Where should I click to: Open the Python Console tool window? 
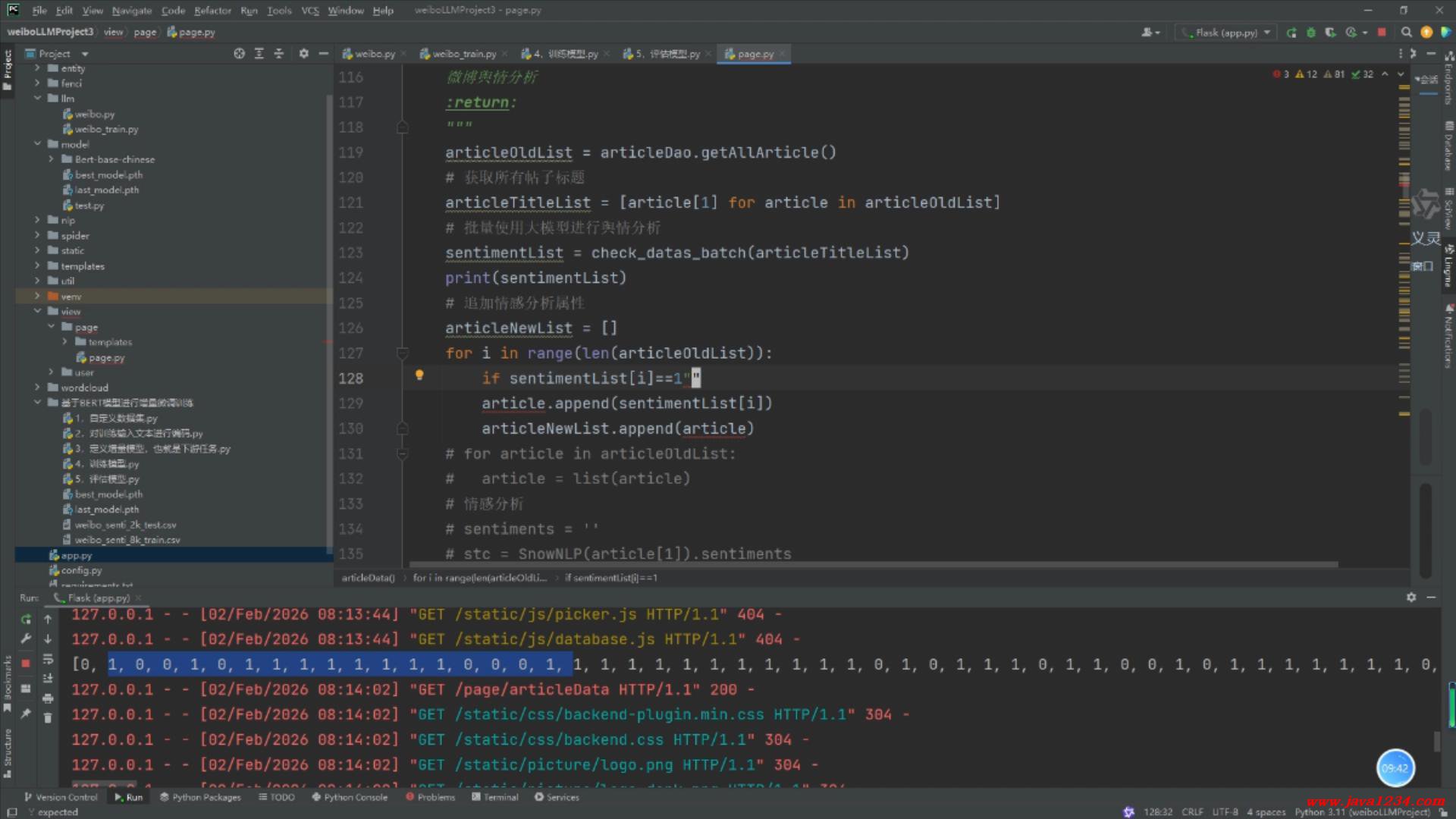coord(350,797)
